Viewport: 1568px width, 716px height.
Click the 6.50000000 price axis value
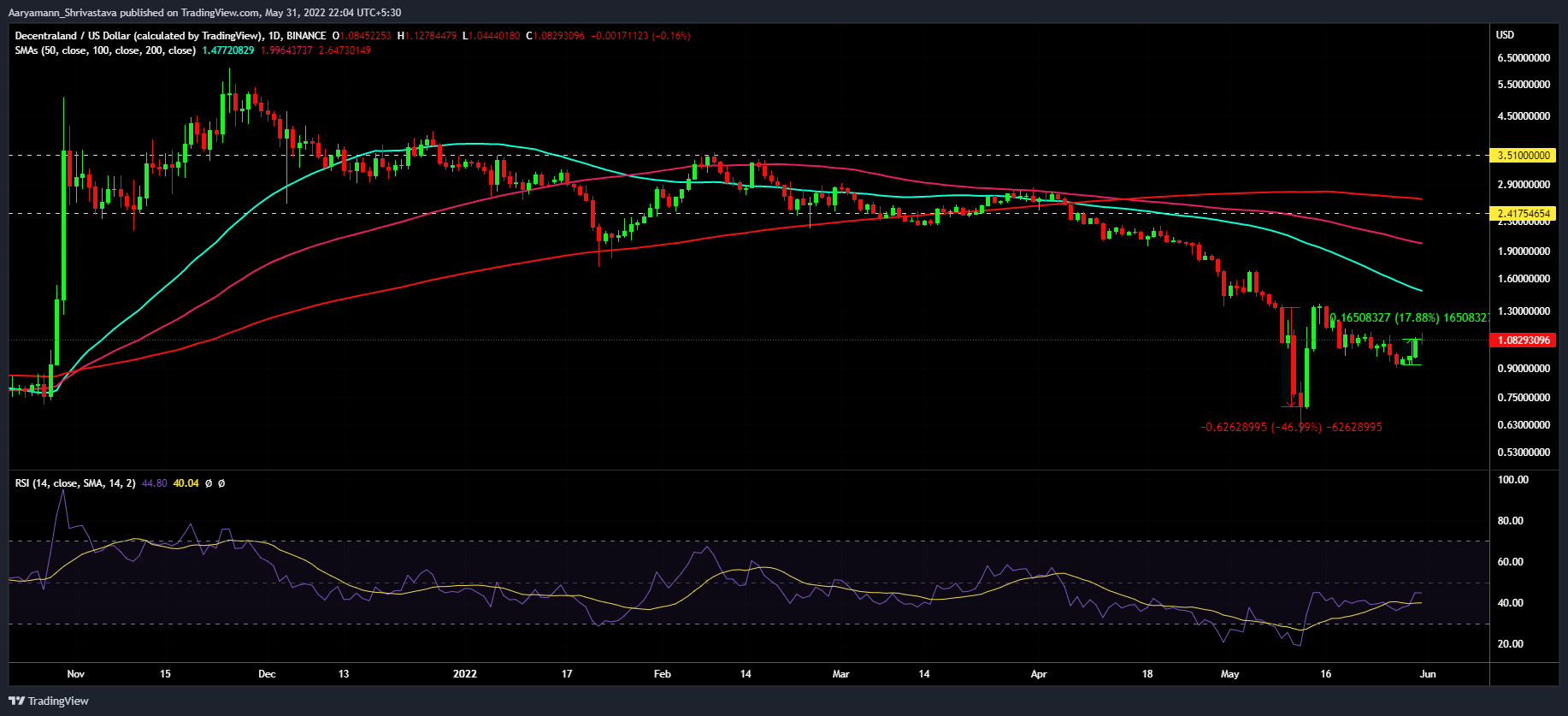coord(1523,58)
